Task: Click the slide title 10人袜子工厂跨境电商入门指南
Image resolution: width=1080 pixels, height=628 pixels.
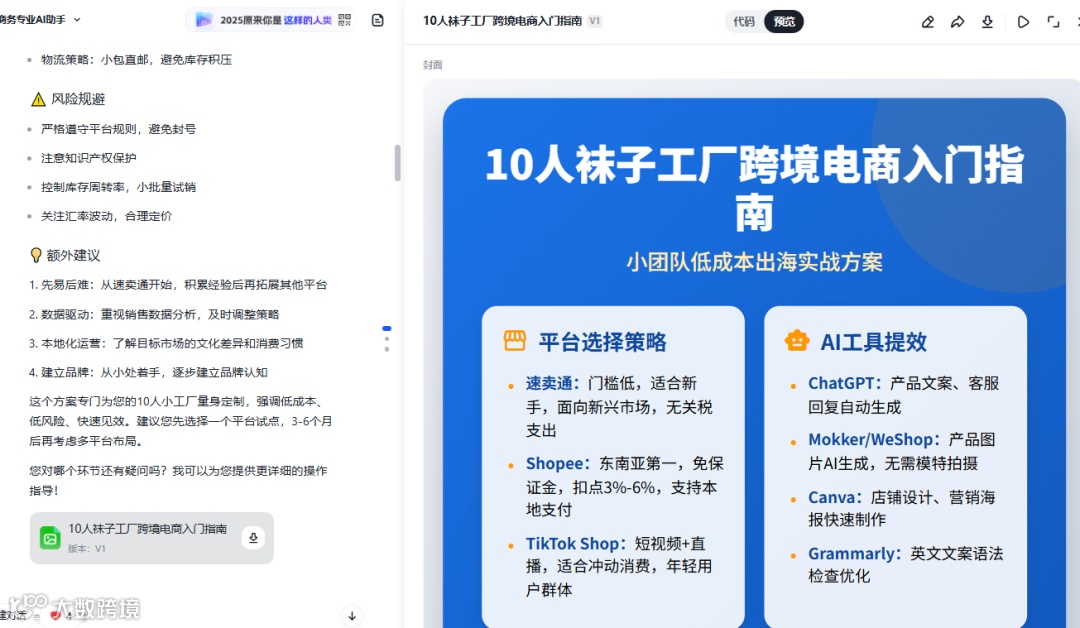Action: pos(754,189)
